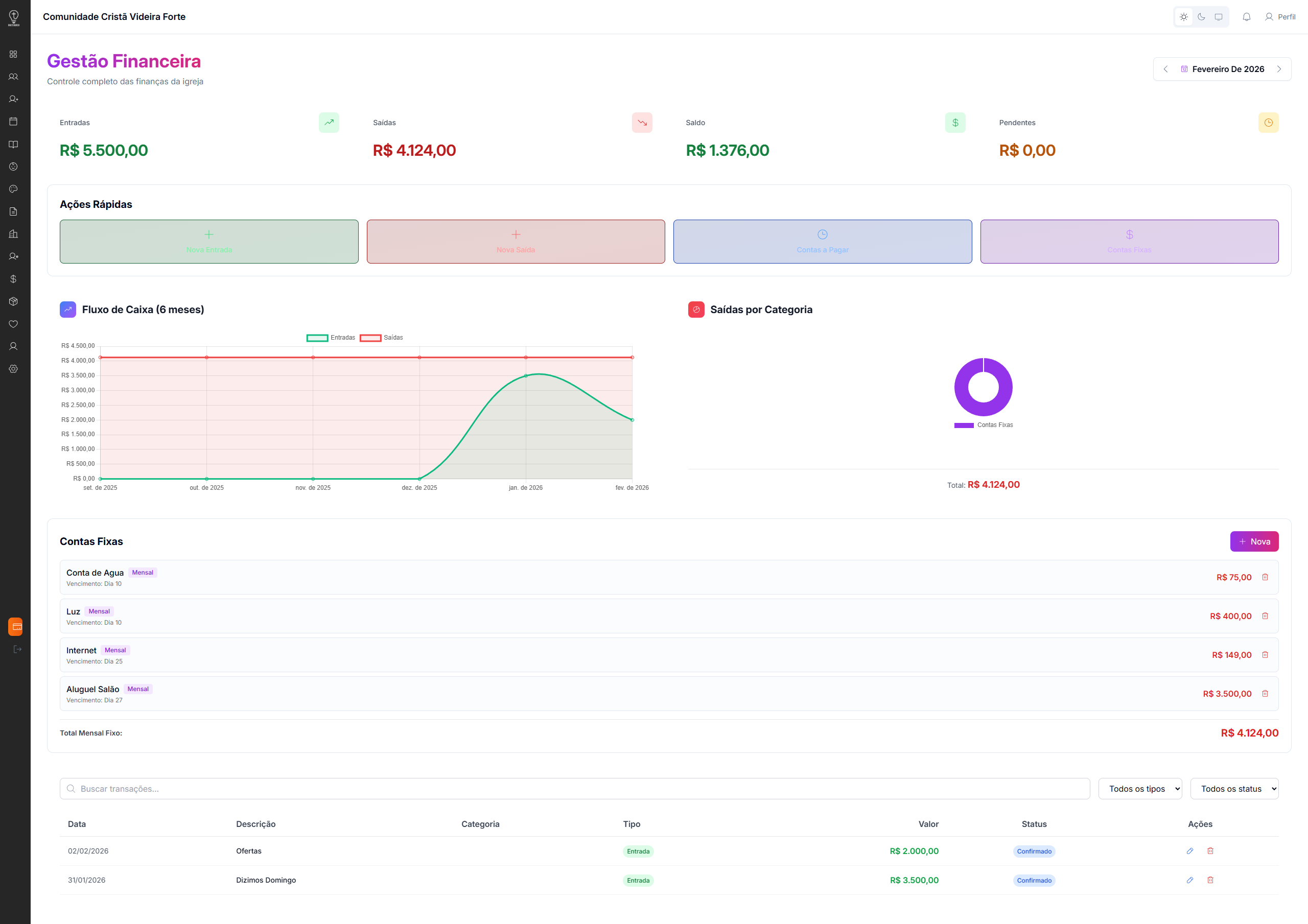Open the Todos os status dropdown
The height and width of the screenshot is (924, 1308).
(x=1234, y=789)
